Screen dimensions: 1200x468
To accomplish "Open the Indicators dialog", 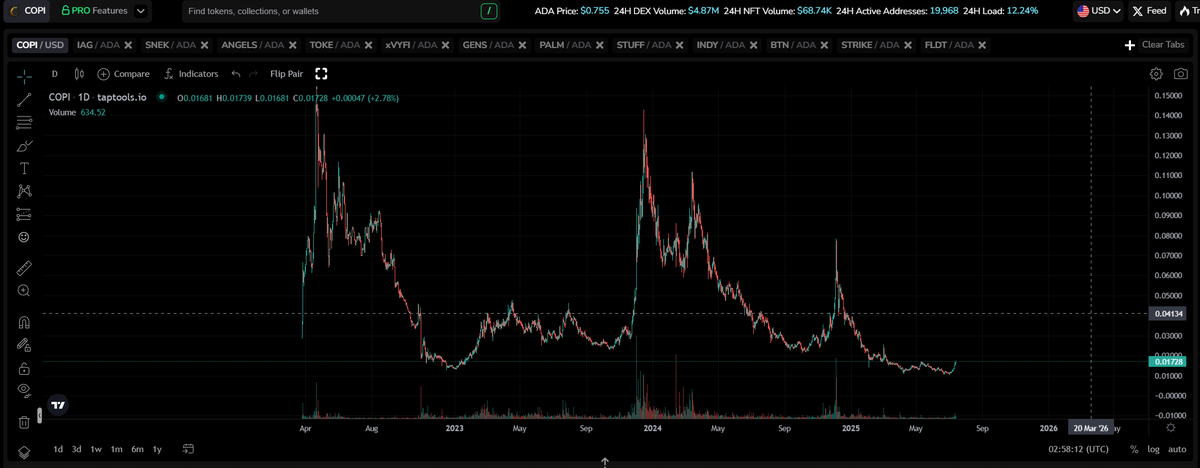I will 190,74.
